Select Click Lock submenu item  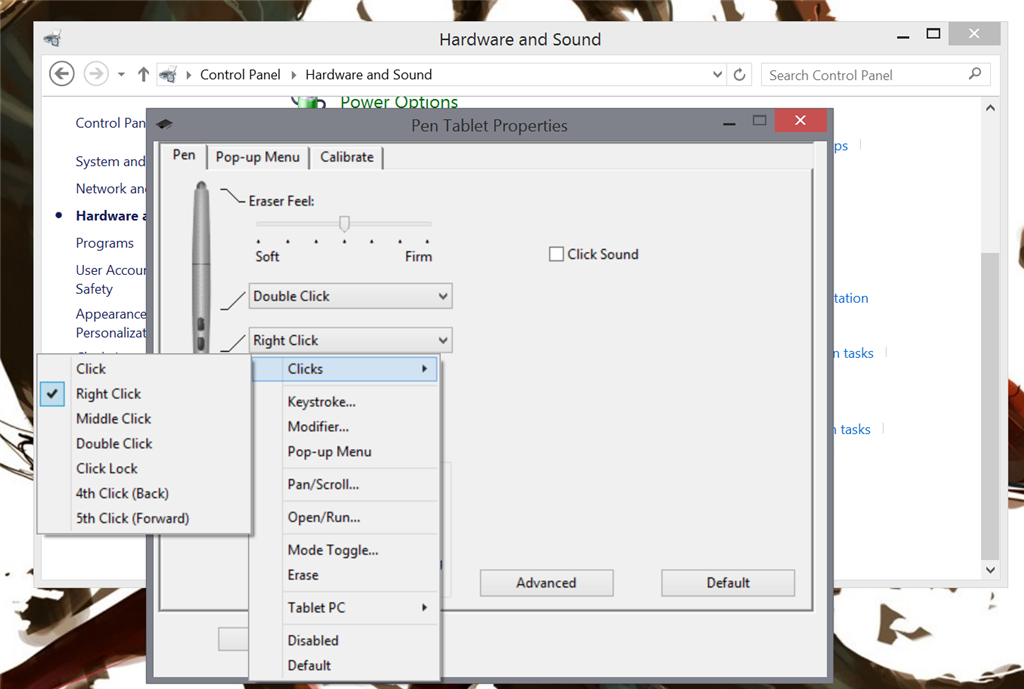tap(144, 468)
